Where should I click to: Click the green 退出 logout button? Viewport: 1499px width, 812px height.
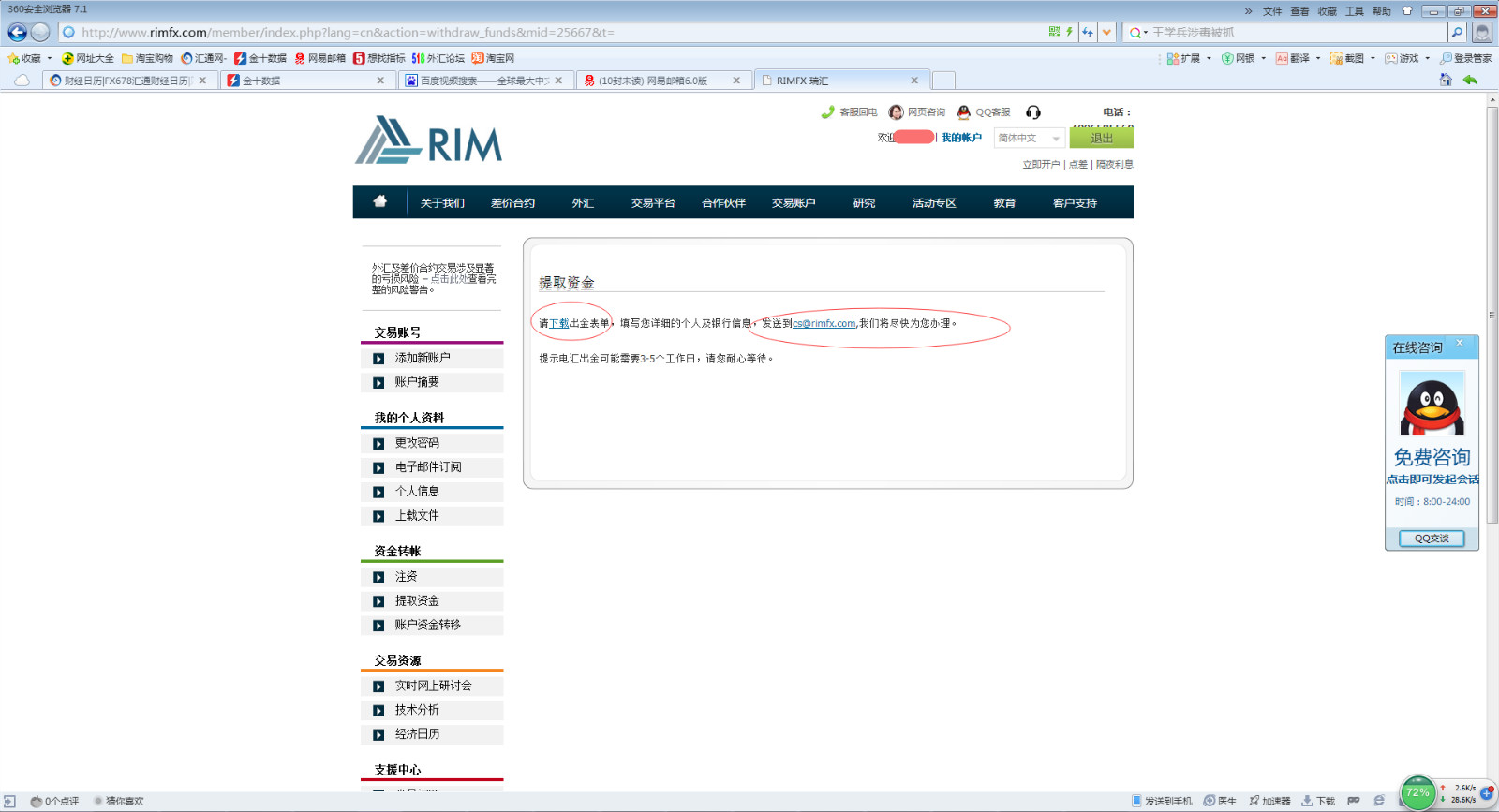(1102, 138)
